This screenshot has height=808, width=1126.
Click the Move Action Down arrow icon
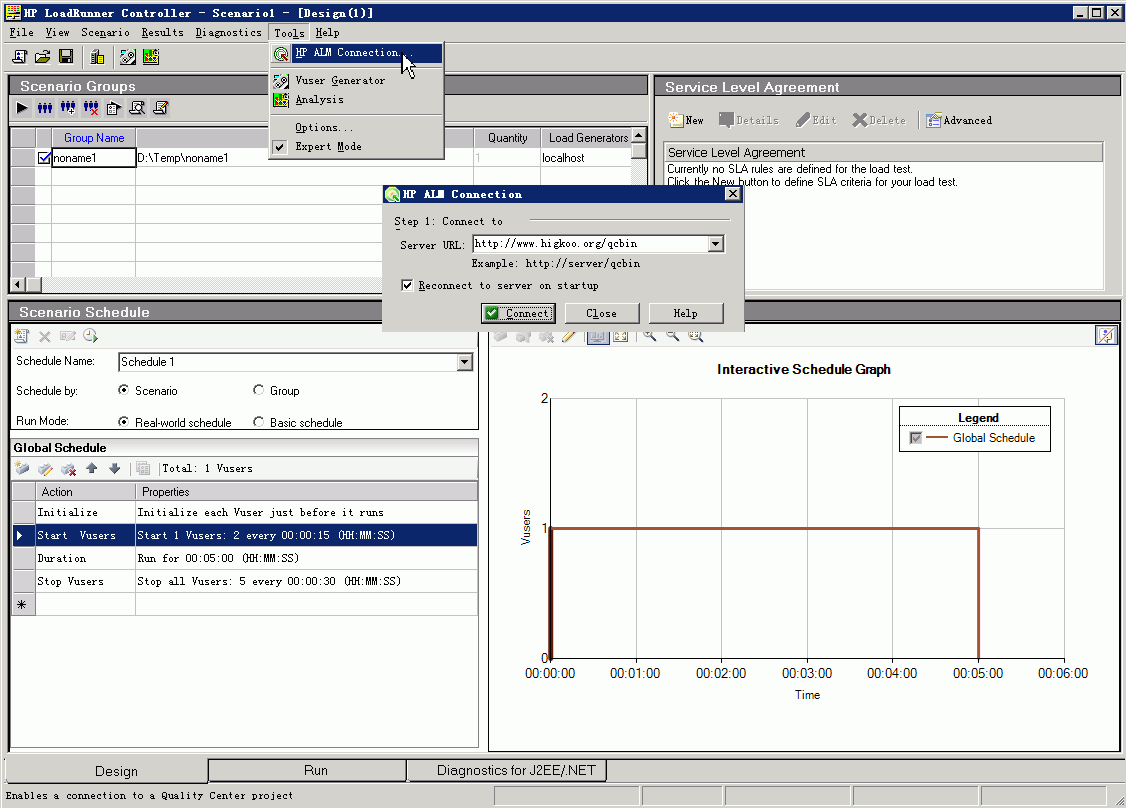pyautogui.click(x=114, y=468)
